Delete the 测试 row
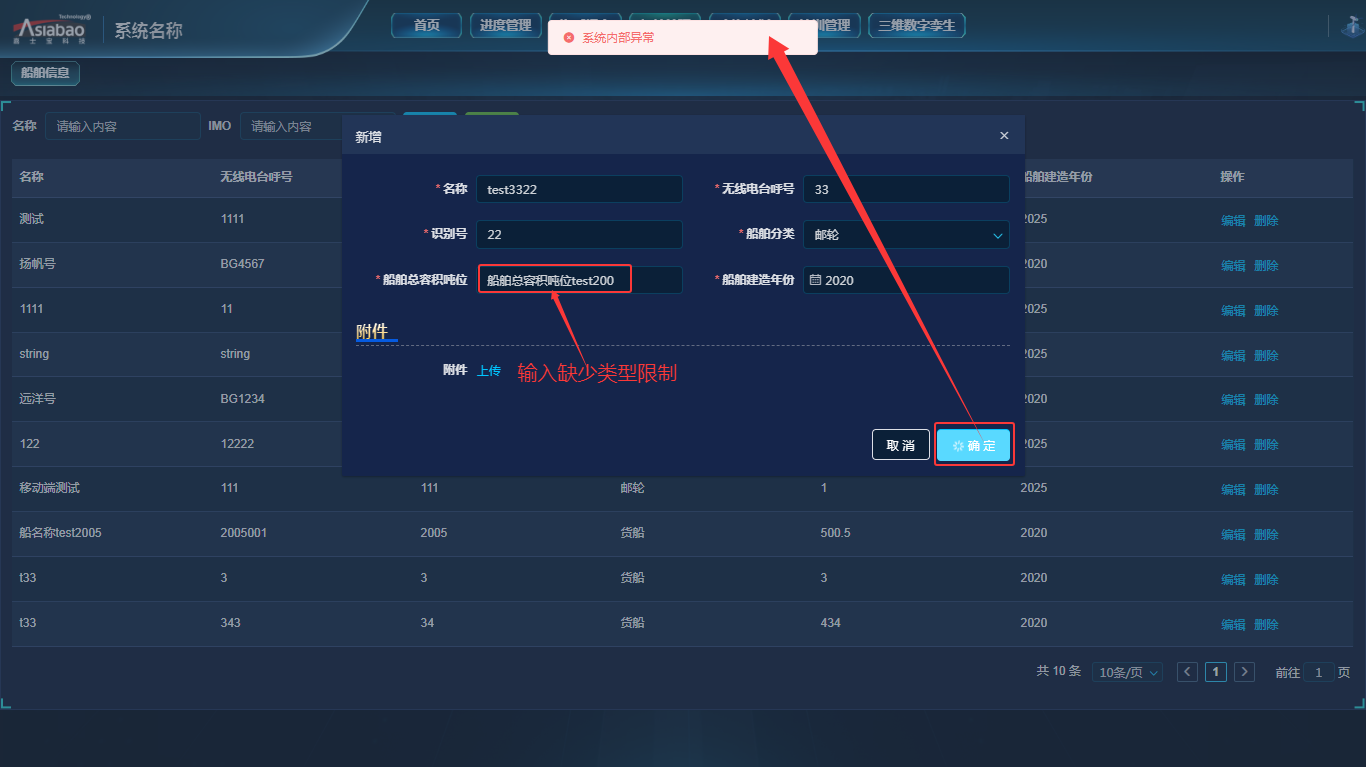 pos(1266,221)
